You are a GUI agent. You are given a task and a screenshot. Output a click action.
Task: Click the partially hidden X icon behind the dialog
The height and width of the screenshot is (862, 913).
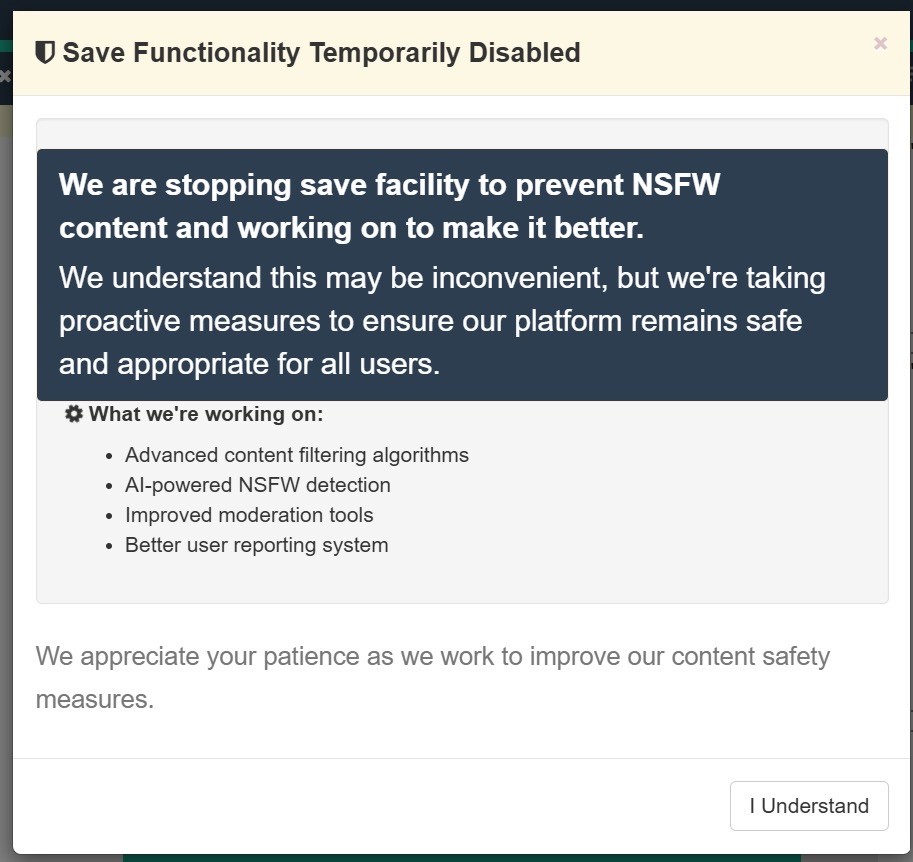[x=5, y=76]
